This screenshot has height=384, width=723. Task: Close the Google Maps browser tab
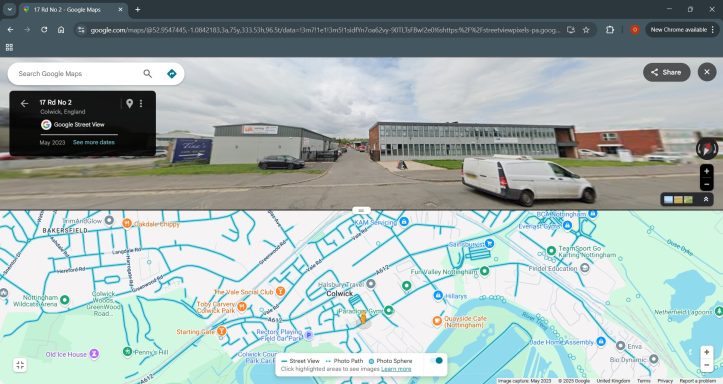click(120, 9)
